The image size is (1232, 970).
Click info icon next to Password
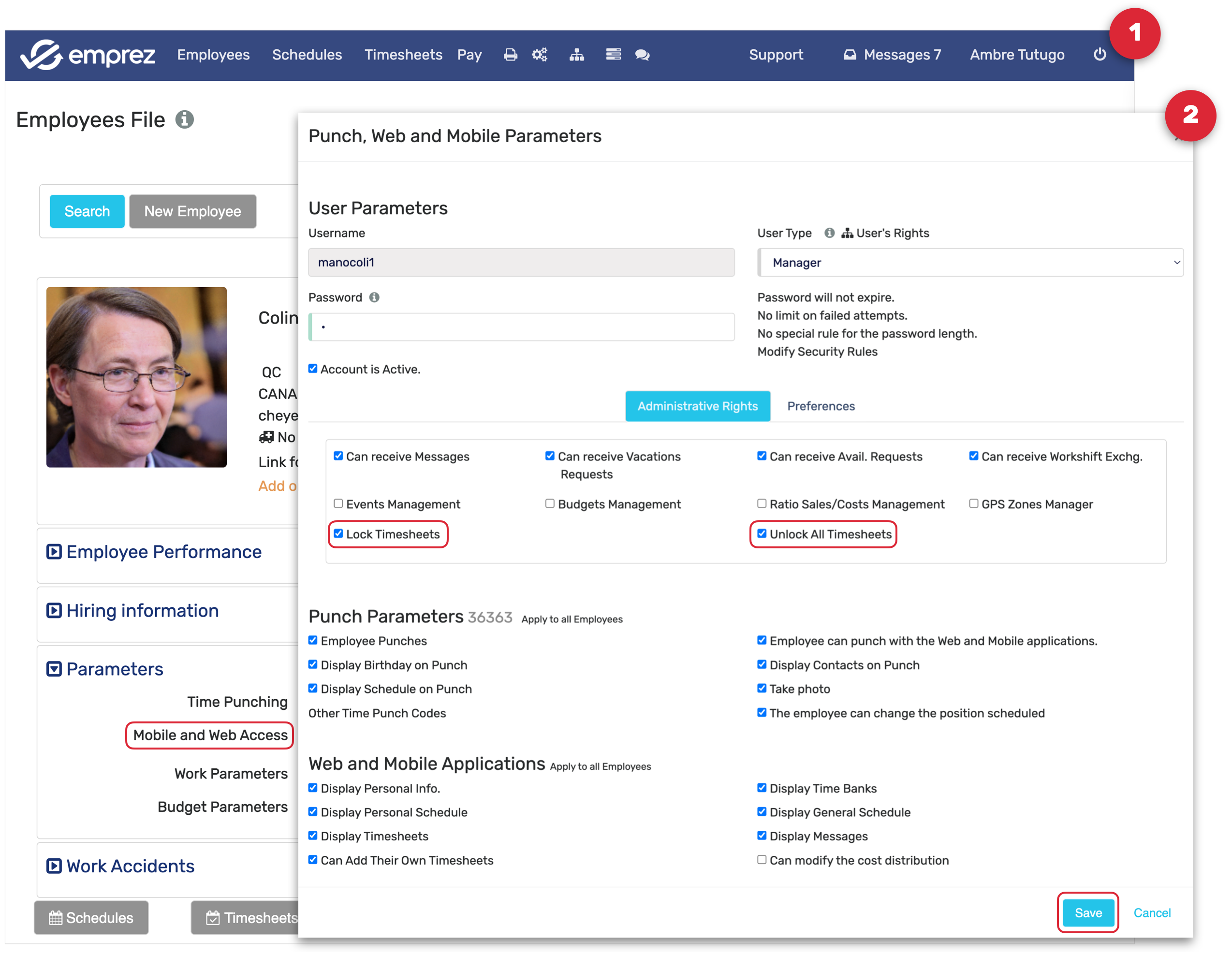click(x=374, y=297)
